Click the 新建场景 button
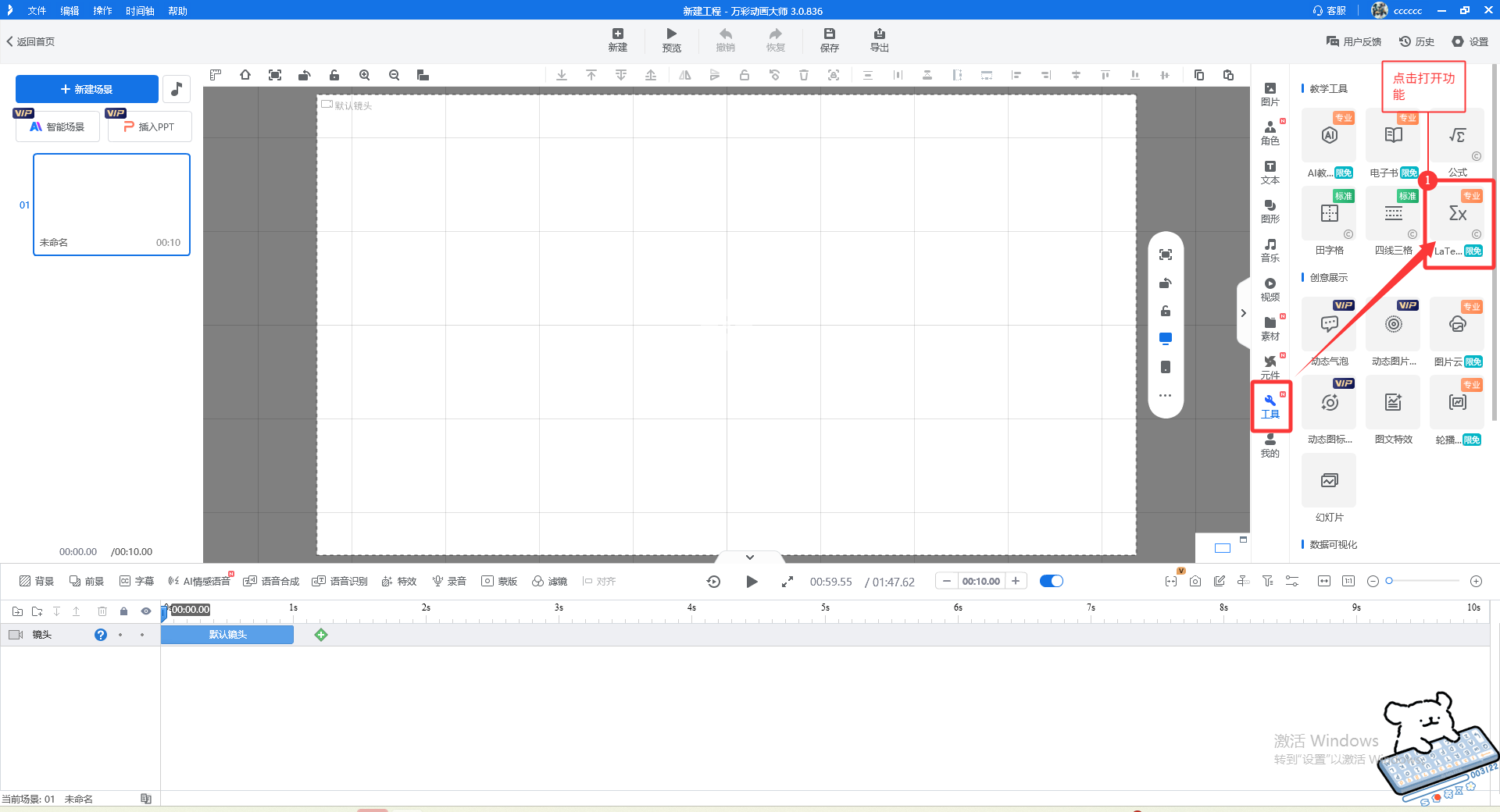Screen dimensions: 1500x812 tap(87, 89)
